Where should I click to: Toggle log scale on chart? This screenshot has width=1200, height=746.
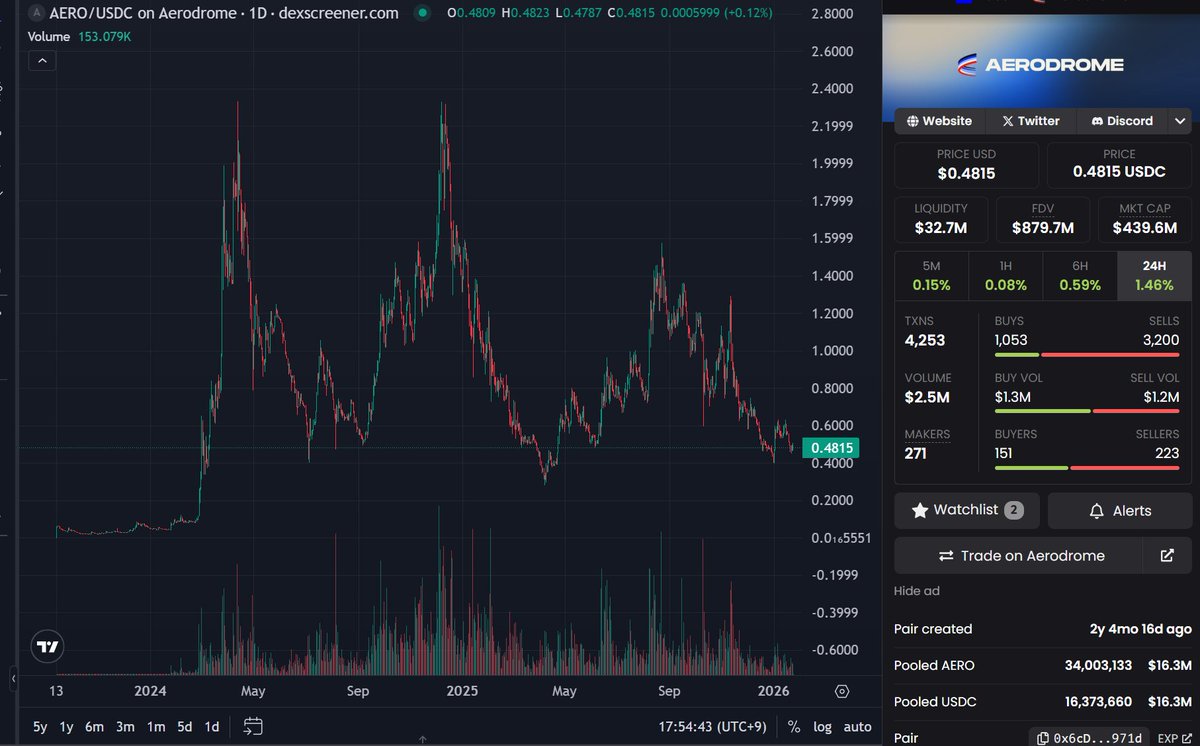coord(822,727)
